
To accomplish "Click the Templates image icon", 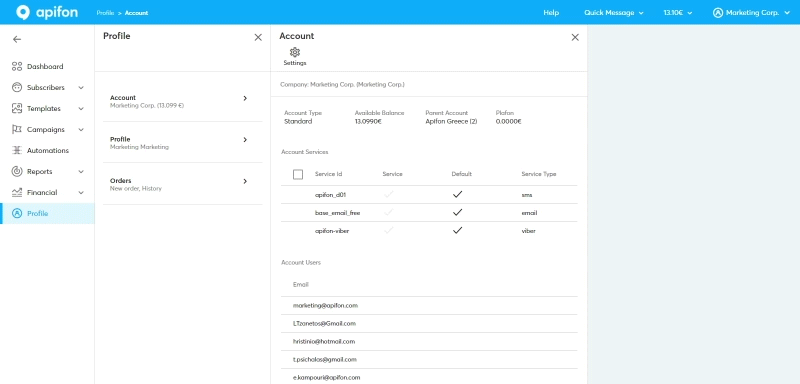I will 17,108.
